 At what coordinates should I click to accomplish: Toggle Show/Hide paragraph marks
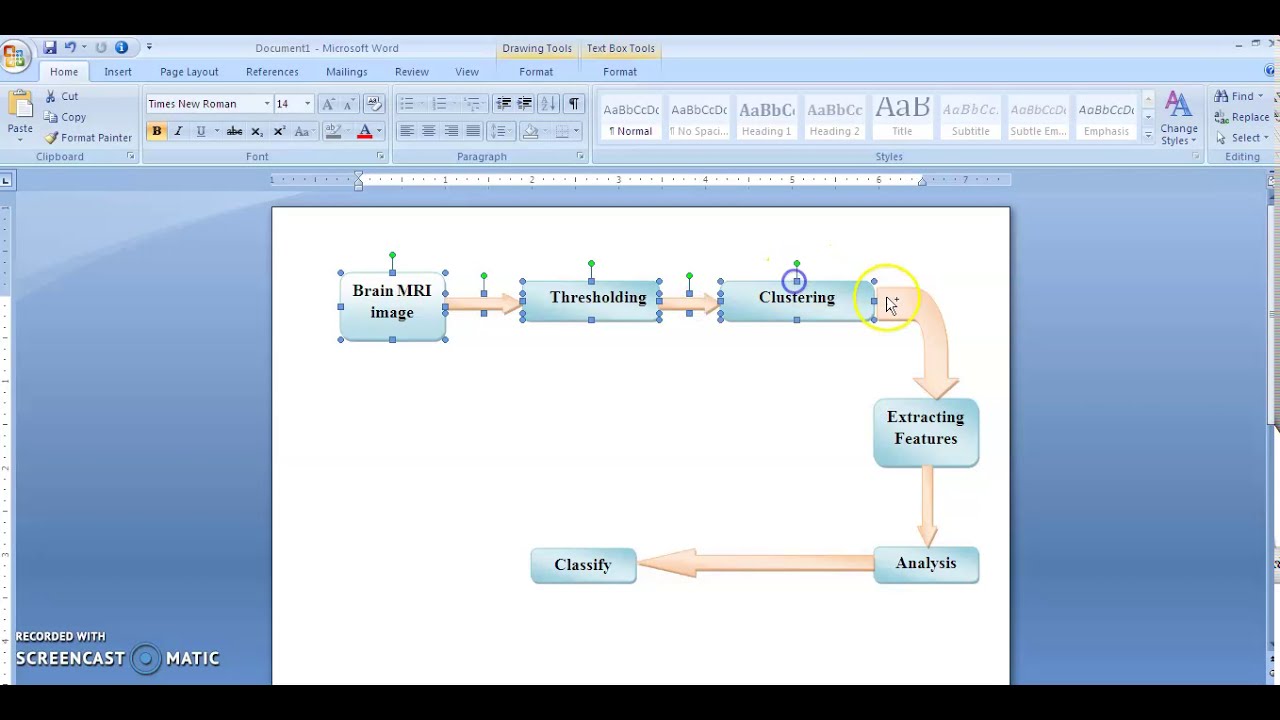click(x=574, y=104)
